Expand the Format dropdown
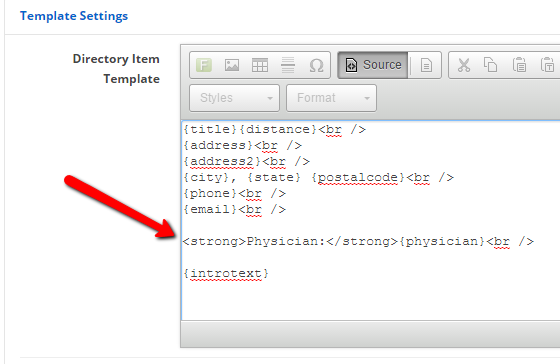Screen dimensions: 560x364 tap(331, 98)
